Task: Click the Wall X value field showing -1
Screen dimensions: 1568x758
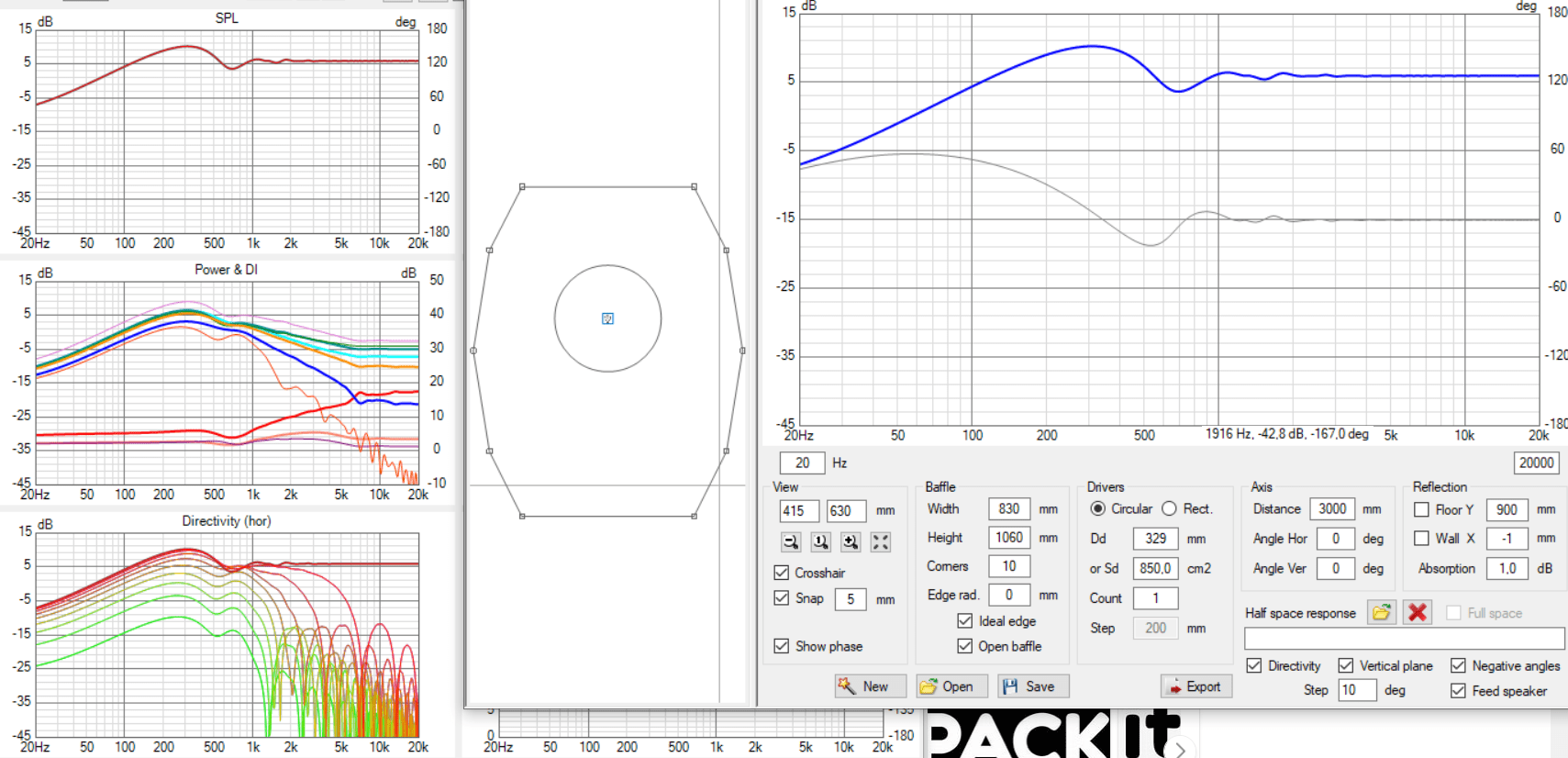Action: point(1507,539)
